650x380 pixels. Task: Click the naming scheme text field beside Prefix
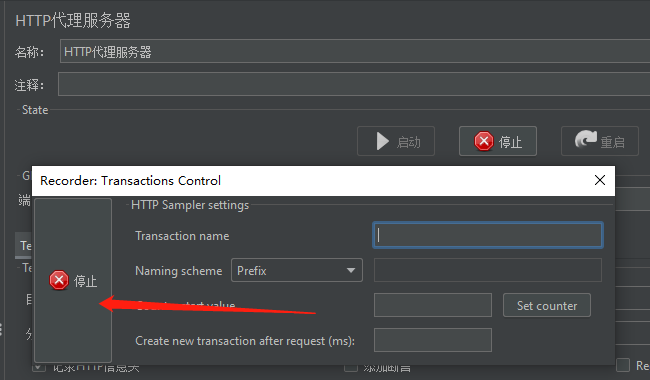point(488,270)
